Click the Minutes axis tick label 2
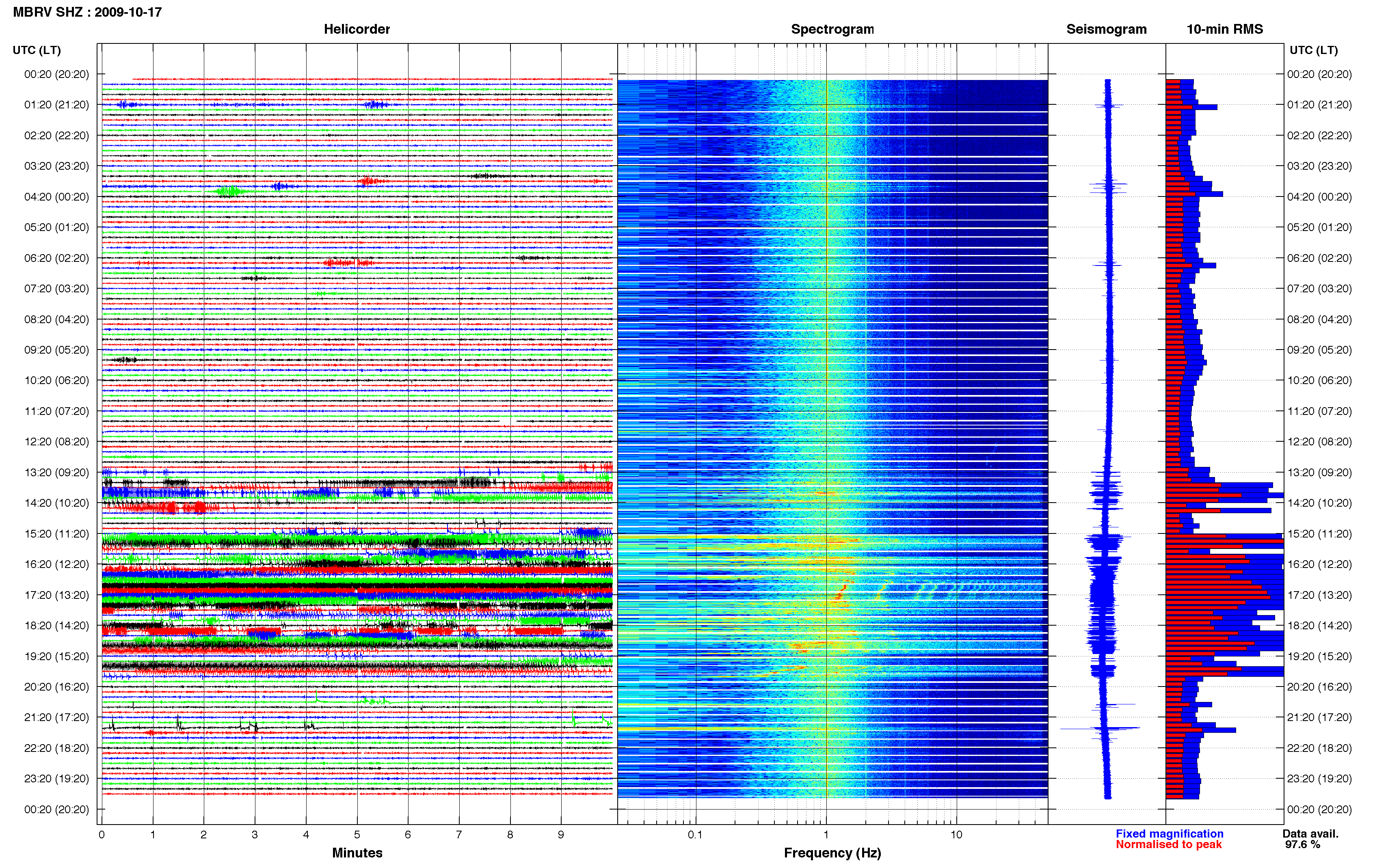This screenshot has width=1388, height=868. [x=204, y=835]
